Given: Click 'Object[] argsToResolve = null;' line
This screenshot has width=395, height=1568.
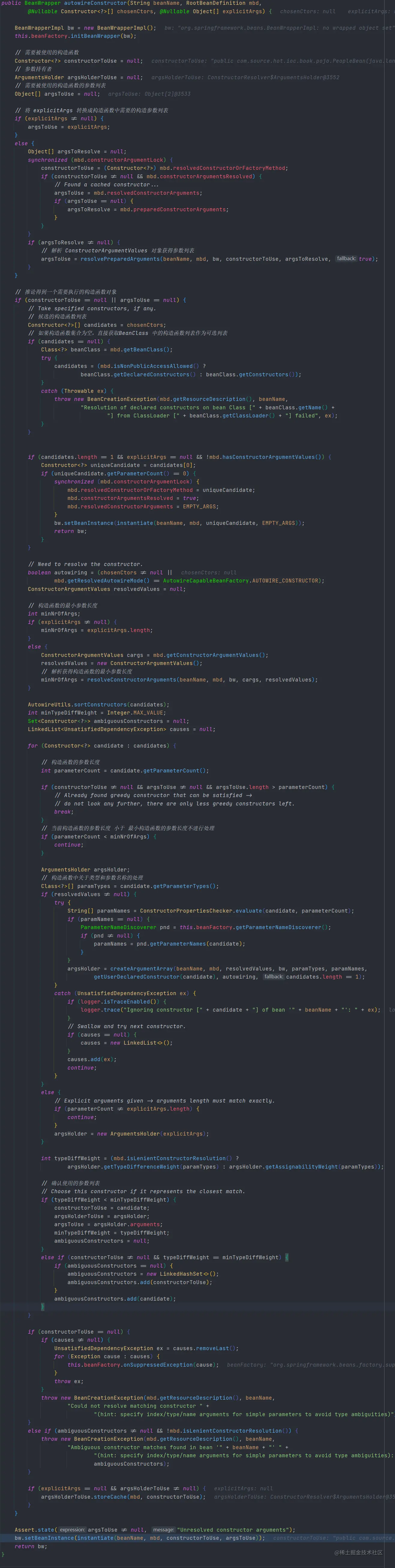Looking at the screenshot, I should 77,152.
